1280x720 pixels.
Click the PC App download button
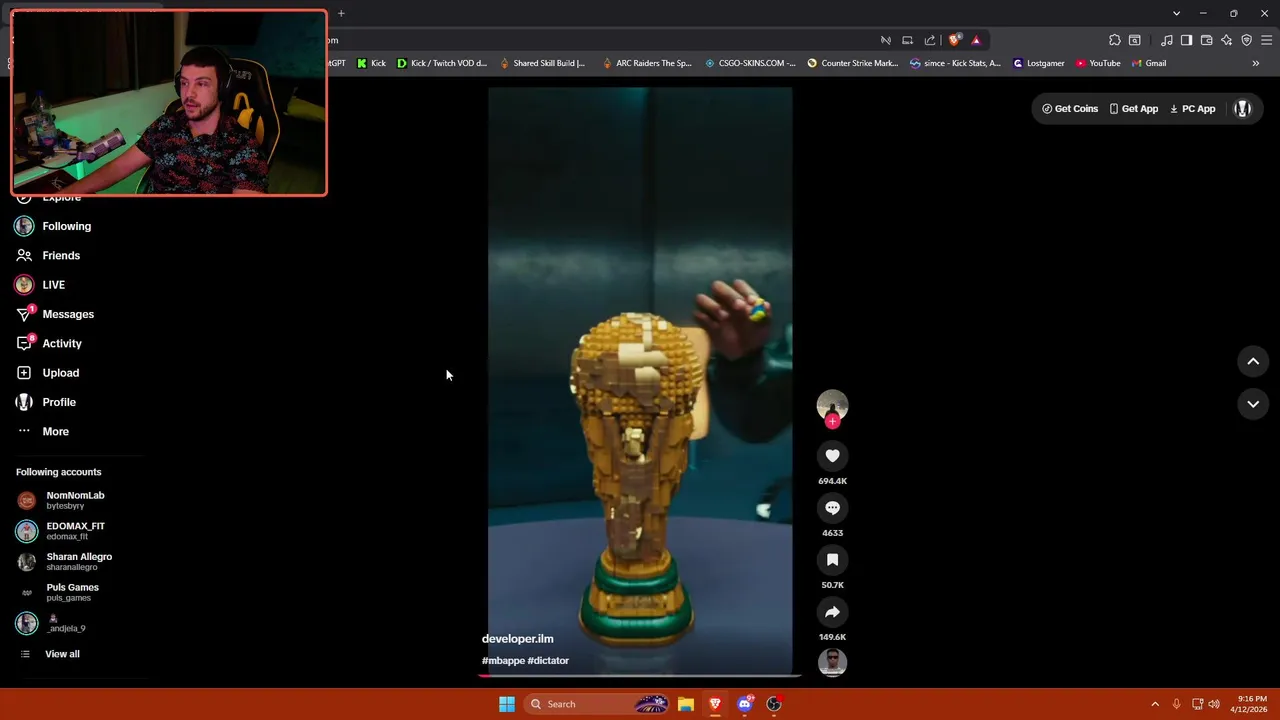1192,109
